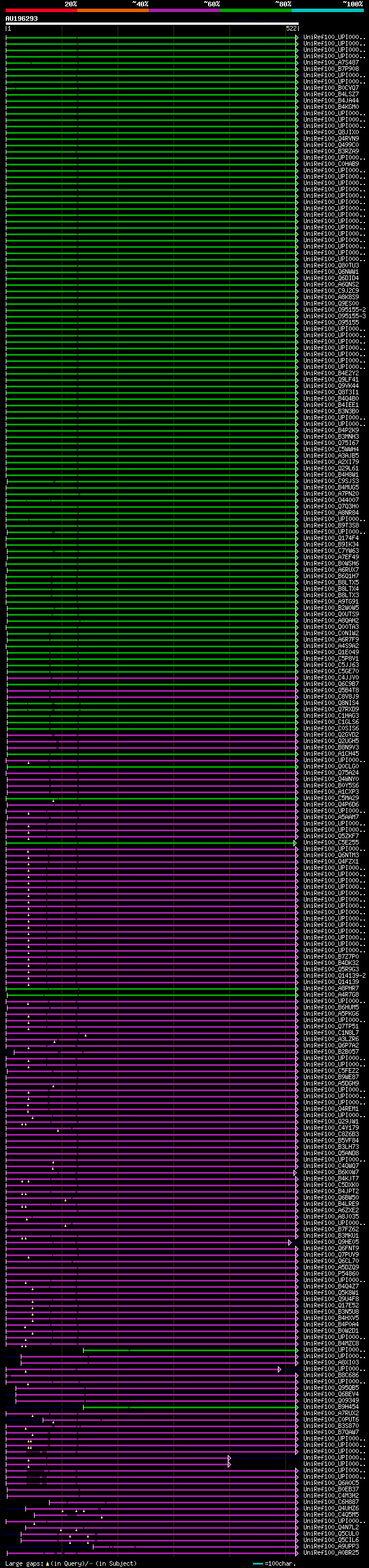This screenshot has height=1568, width=369.
Task: Click hit label UniRef100_B4KGM0
Action: 332,107
